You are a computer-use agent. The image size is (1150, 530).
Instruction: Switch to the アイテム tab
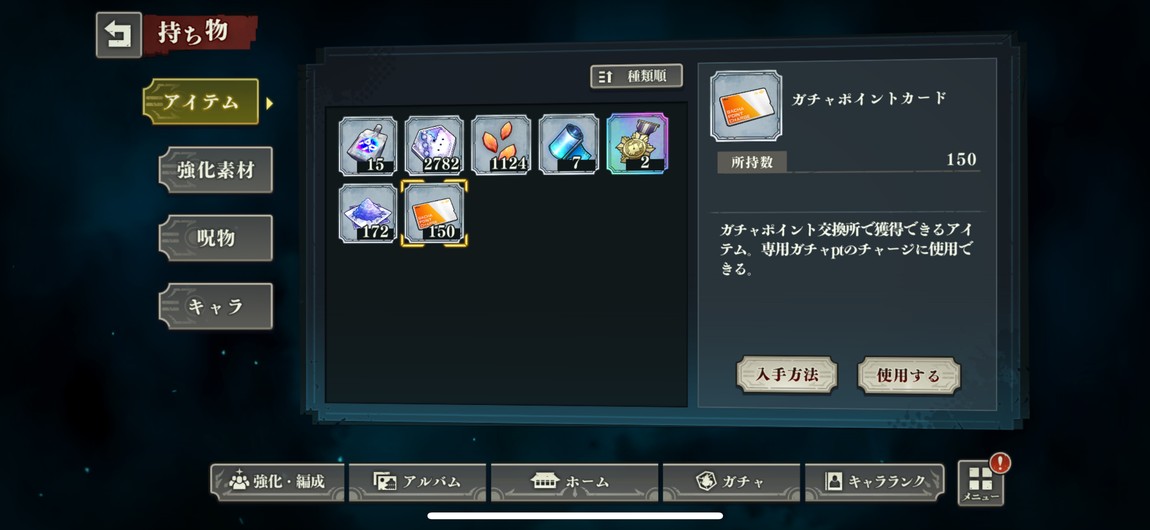(201, 102)
